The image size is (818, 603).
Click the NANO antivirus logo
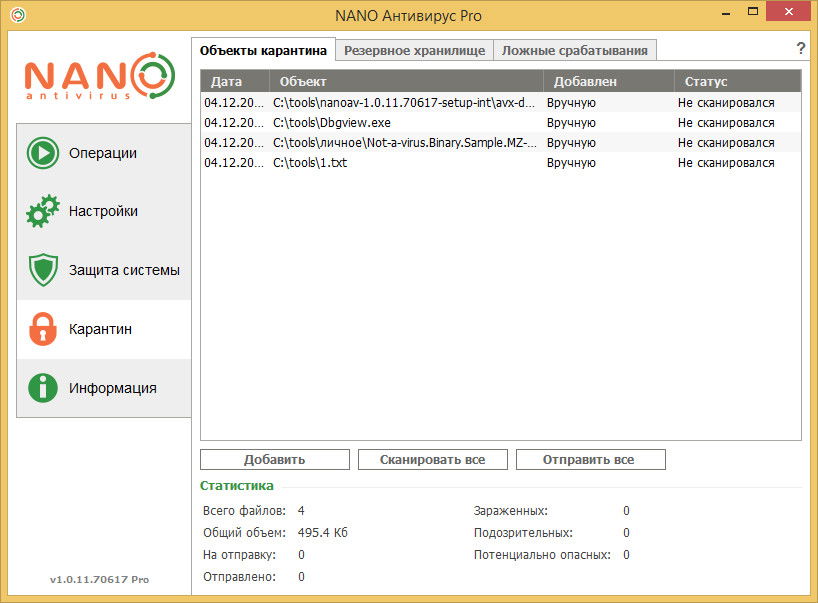(x=100, y=76)
